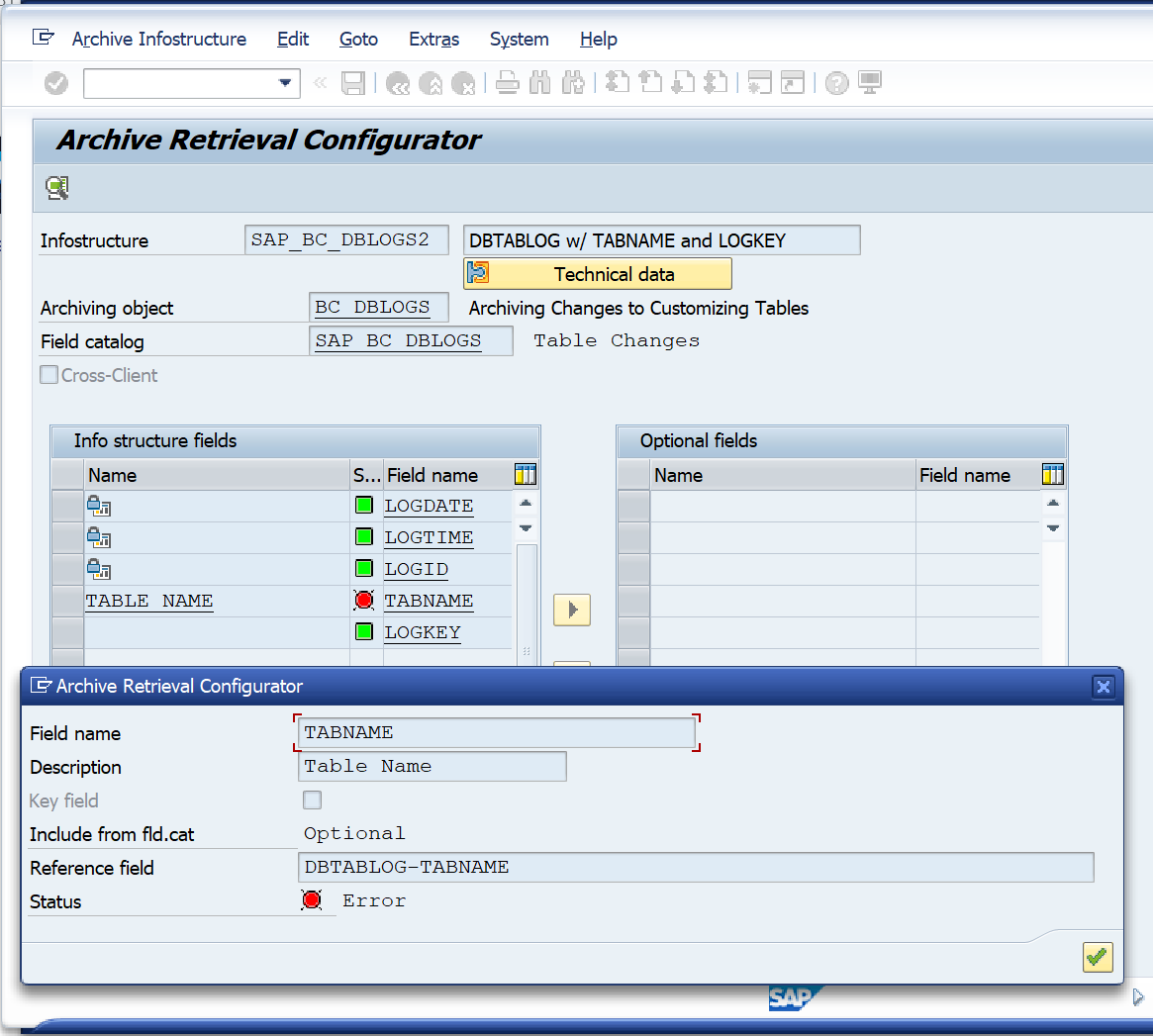1153x1036 pixels.
Task: Click the BC_DBLOGS archiving object link
Action: [x=372, y=308]
